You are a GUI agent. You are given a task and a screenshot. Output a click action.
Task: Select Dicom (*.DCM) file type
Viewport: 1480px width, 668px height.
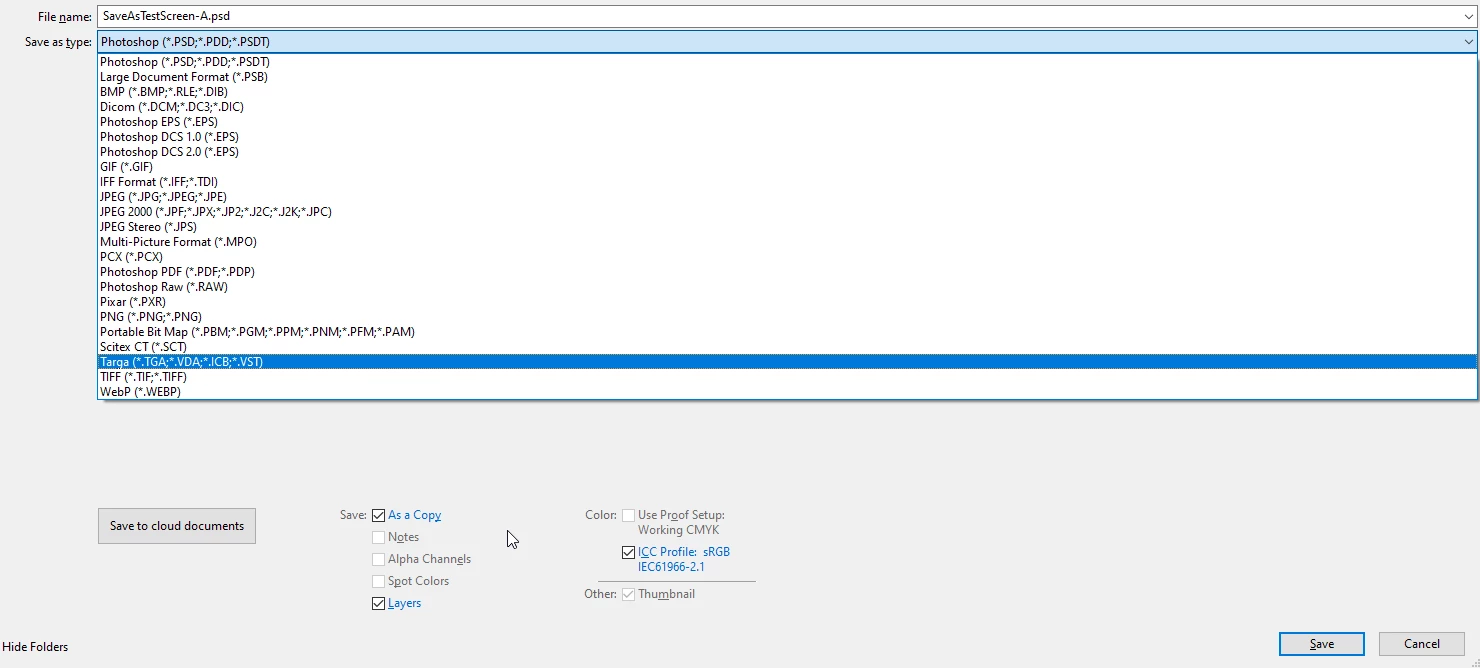point(787,107)
